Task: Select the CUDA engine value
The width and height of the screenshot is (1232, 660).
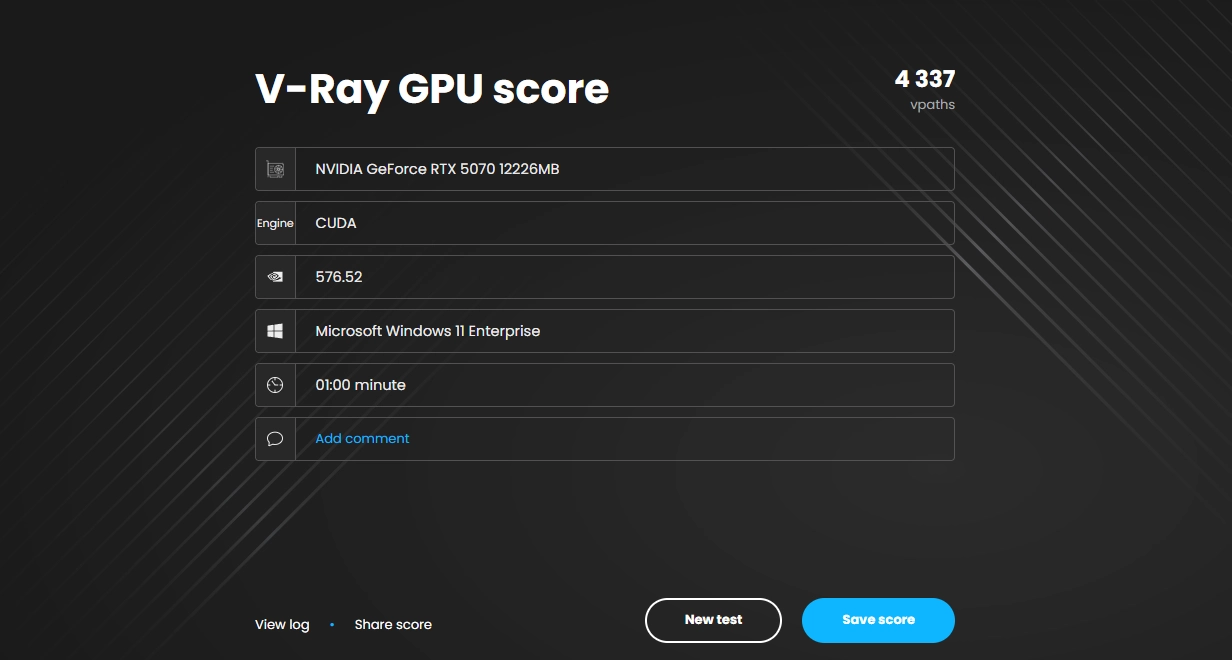Action: (x=336, y=223)
